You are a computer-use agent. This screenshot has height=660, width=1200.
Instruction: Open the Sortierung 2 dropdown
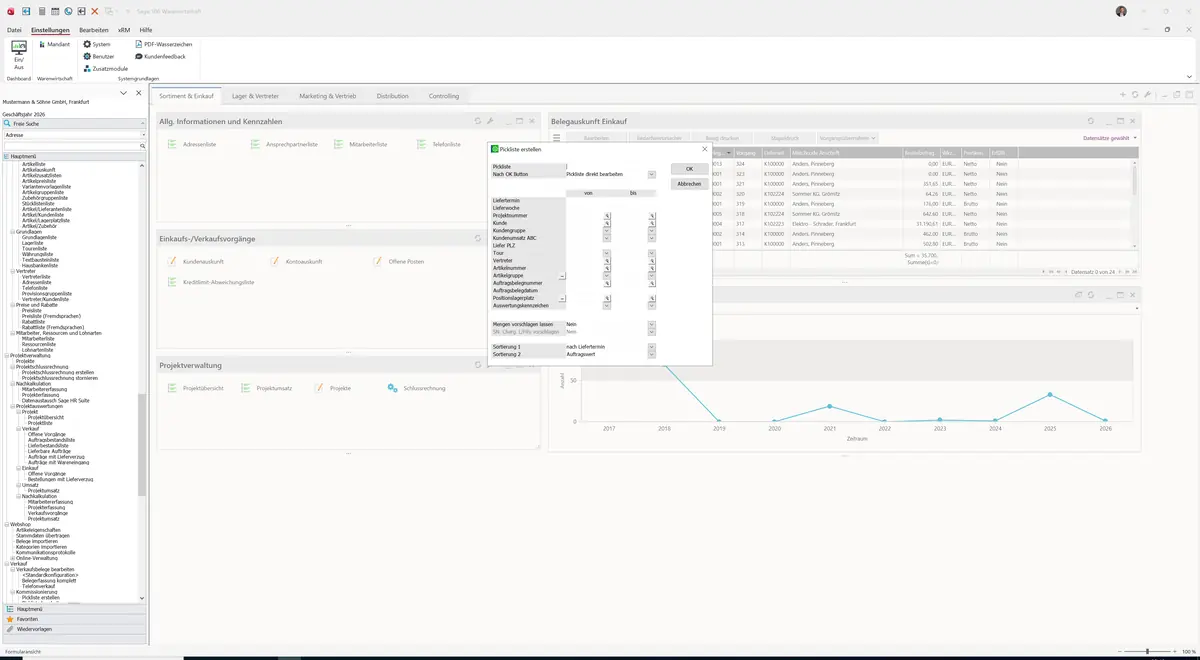[x=651, y=354]
